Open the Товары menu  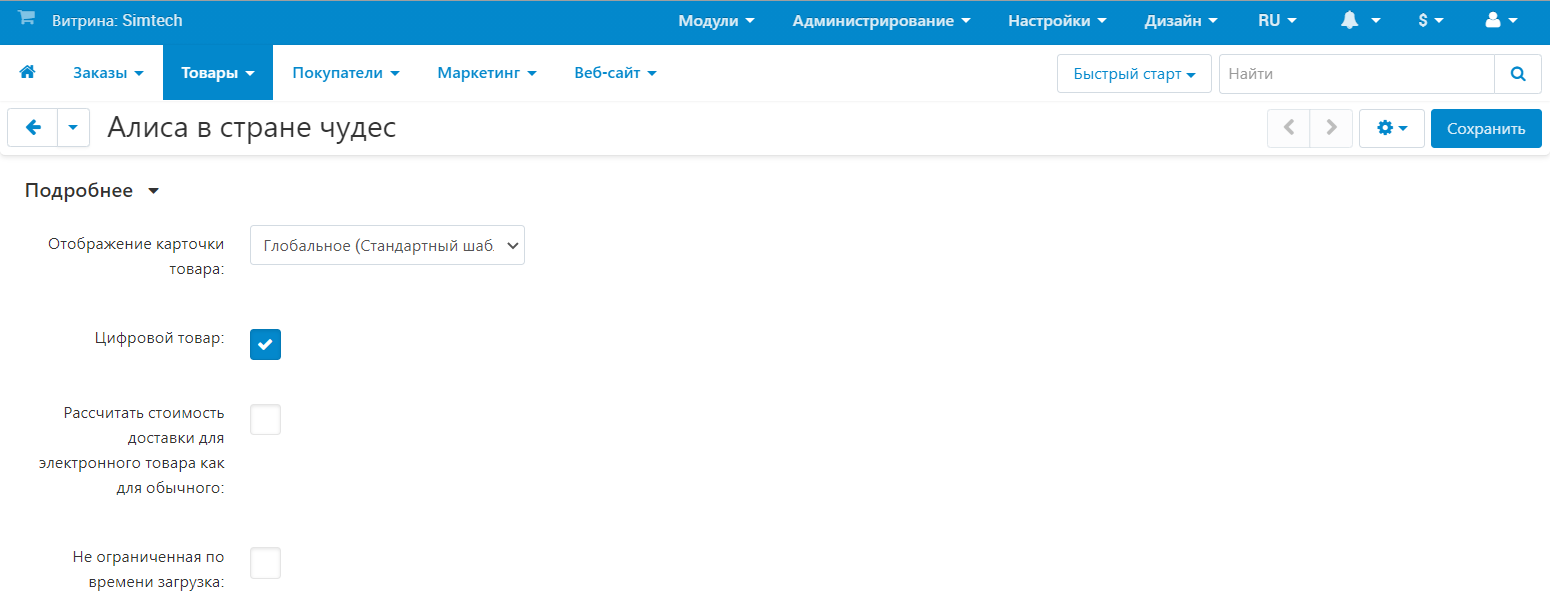pos(217,73)
